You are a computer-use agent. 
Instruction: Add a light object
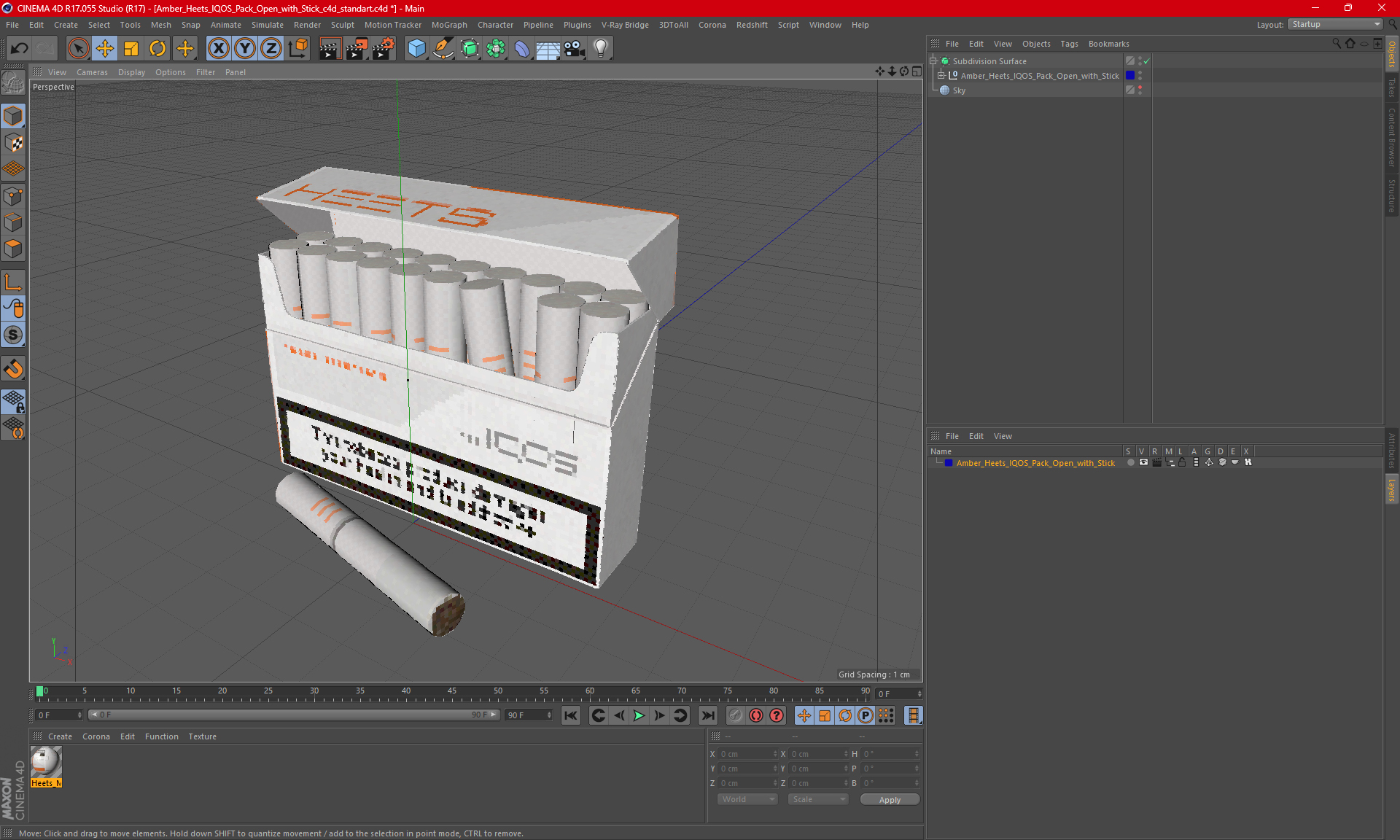coord(600,49)
